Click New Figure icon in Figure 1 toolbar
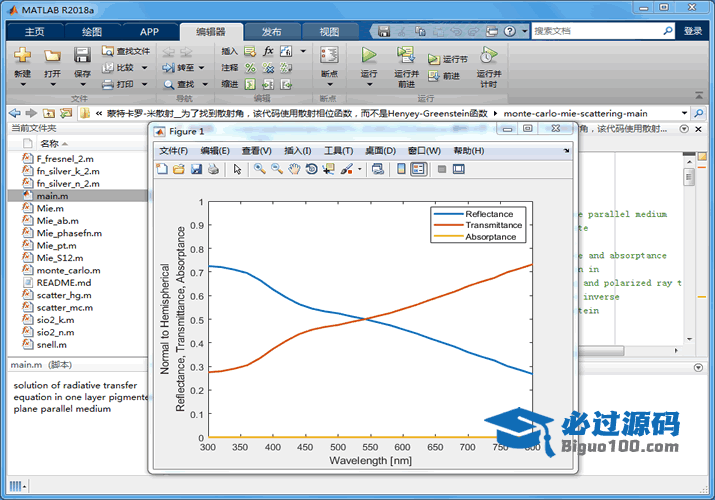The height and width of the screenshot is (500, 715). tap(162, 169)
